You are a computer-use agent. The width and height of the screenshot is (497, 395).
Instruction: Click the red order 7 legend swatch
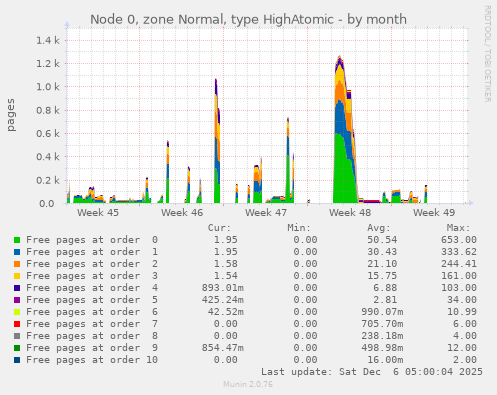17,324
